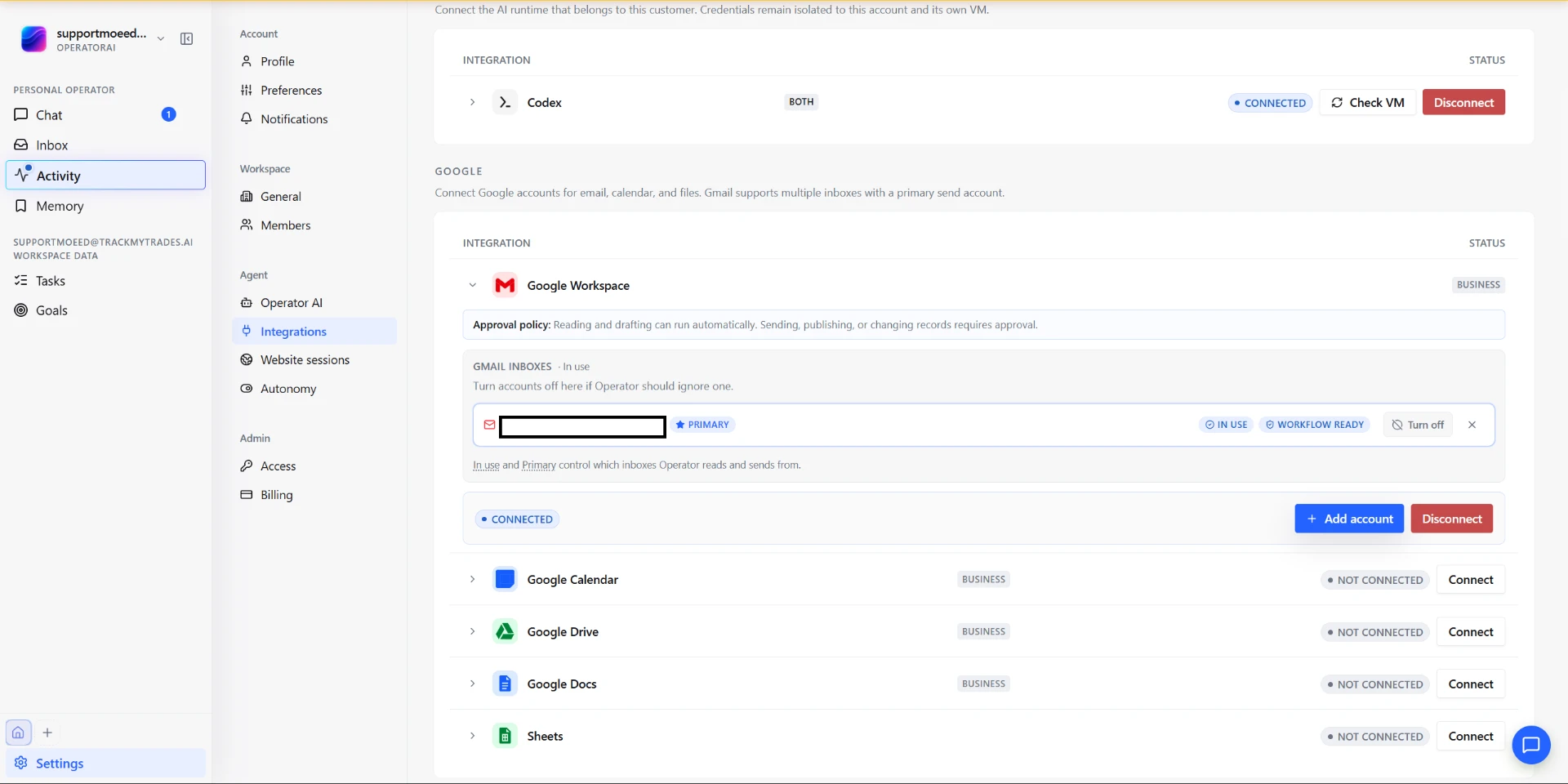Collapse the Google Workspace row
The height and width of the screenshot is (784, 1568).
pos(472,285)
